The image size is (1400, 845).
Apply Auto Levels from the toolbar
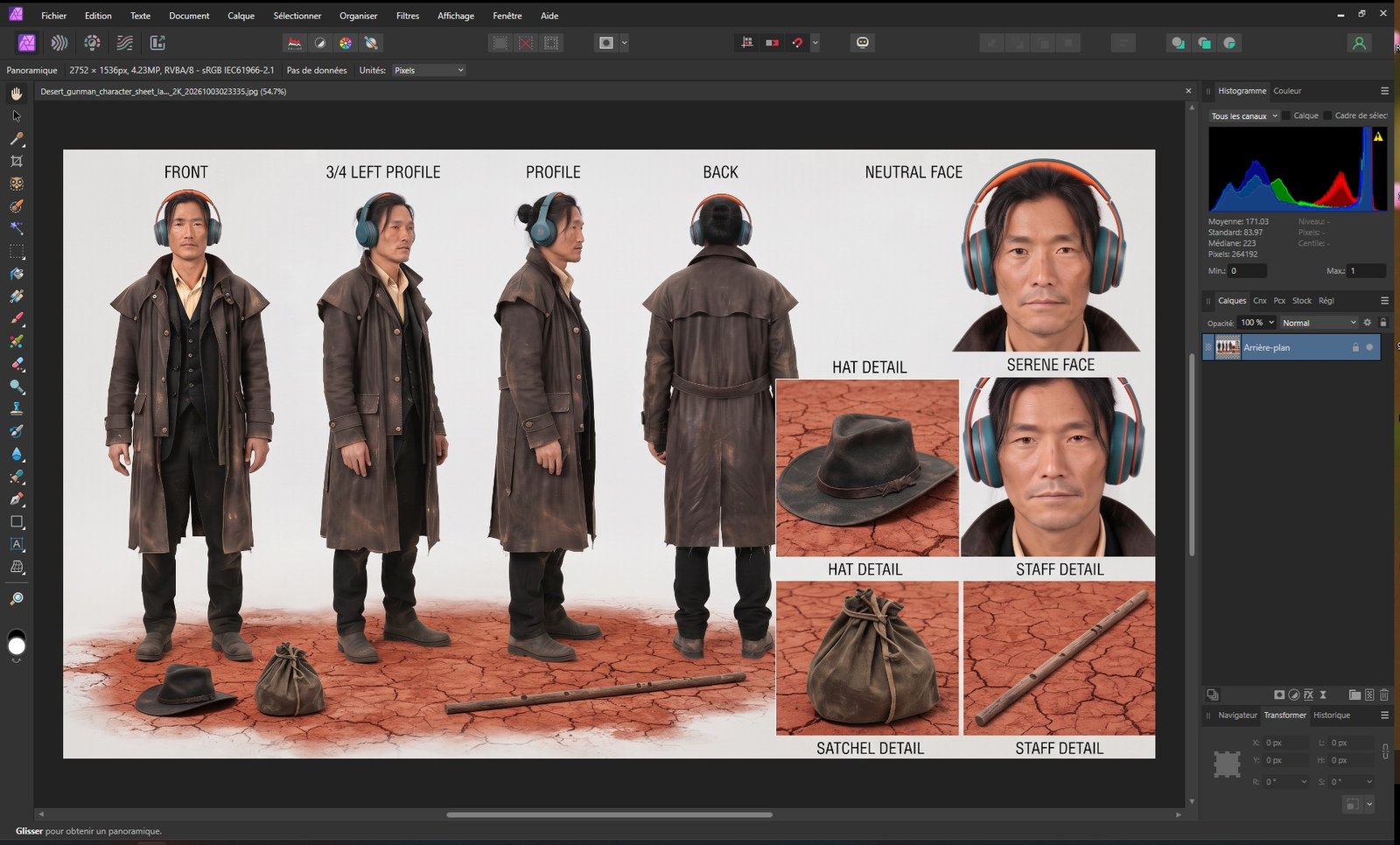295,43
